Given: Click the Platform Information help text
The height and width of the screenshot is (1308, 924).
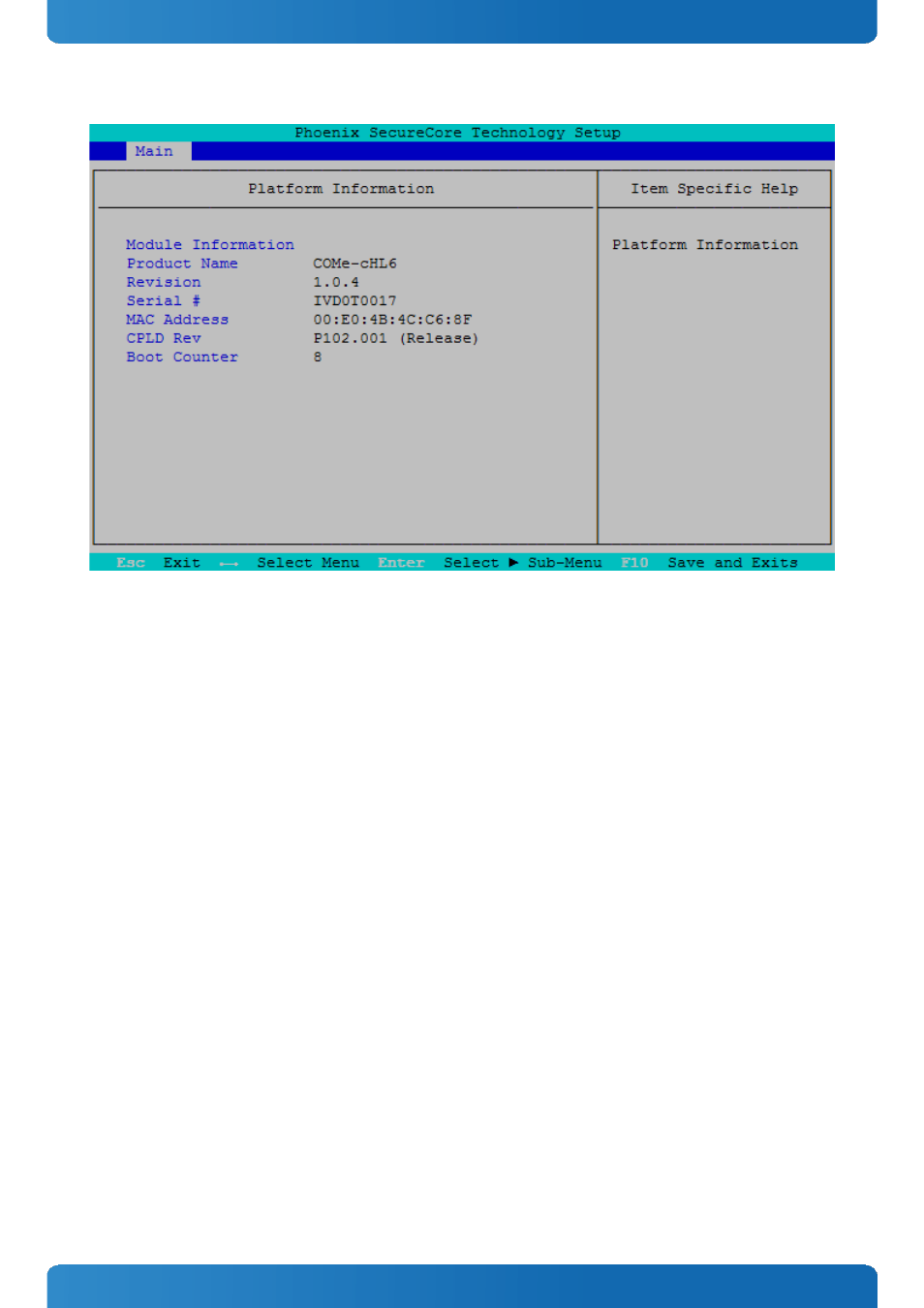Looking at the screenshot, I should (705, 245).
